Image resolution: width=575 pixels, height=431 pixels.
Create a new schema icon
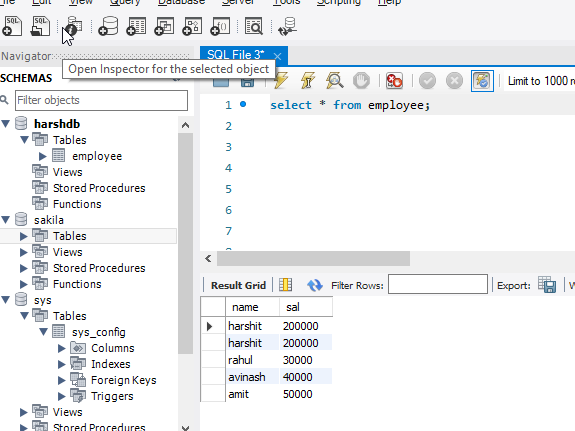[109, 26]
